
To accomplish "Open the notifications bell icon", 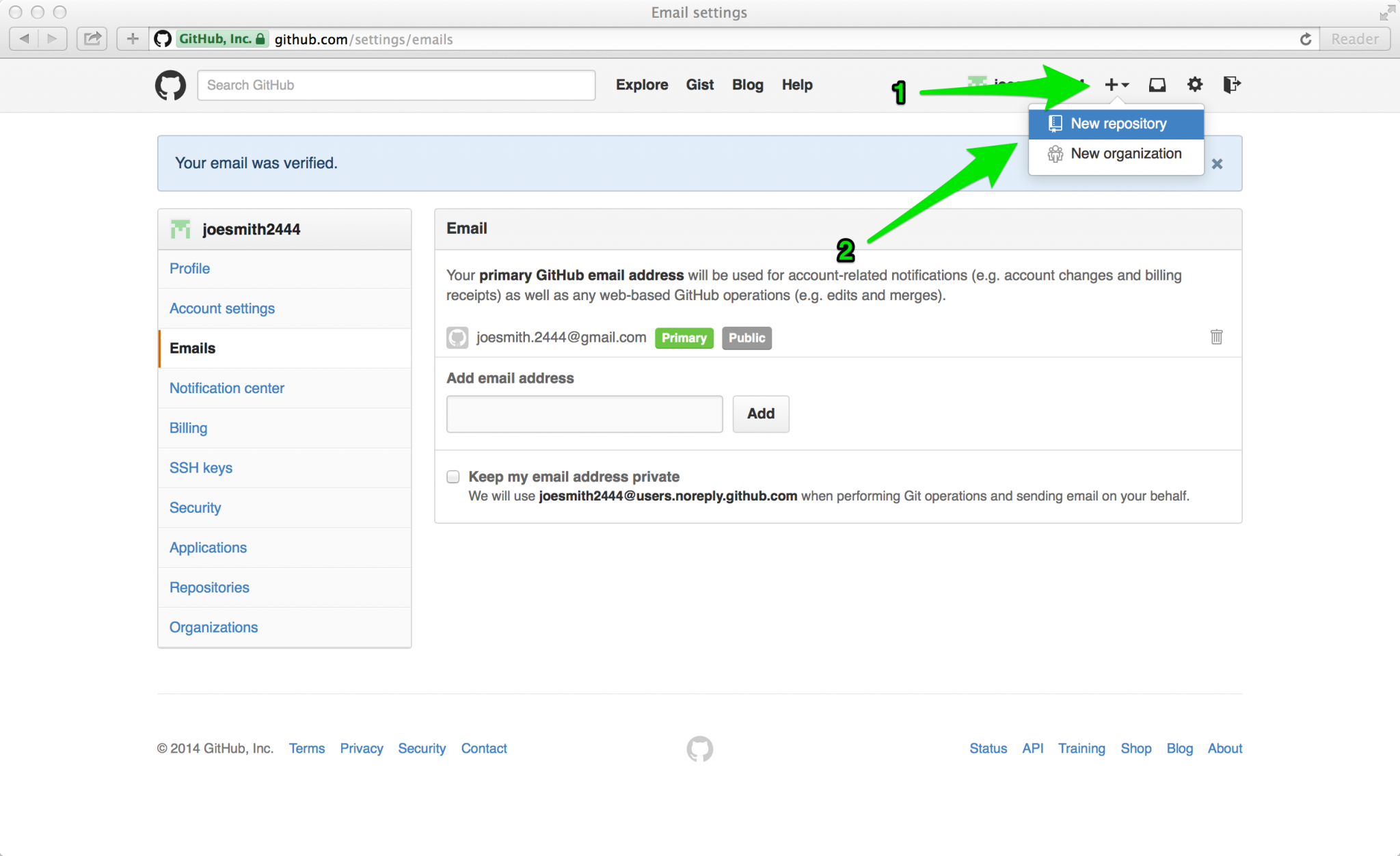I will click(x=1157, y=84).
